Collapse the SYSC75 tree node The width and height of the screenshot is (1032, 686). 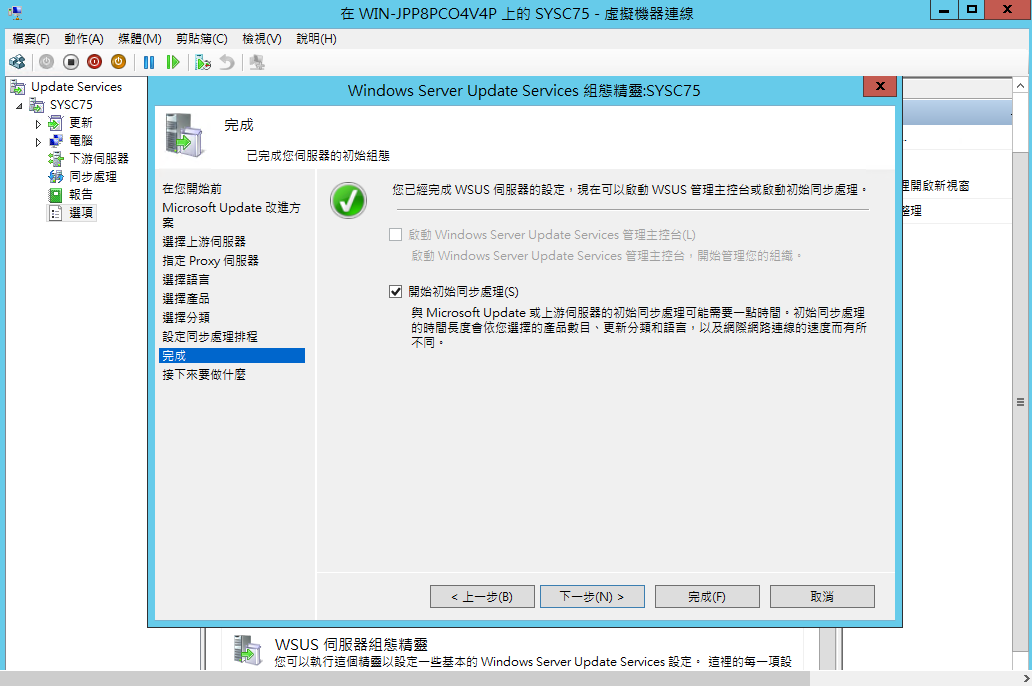19,105
